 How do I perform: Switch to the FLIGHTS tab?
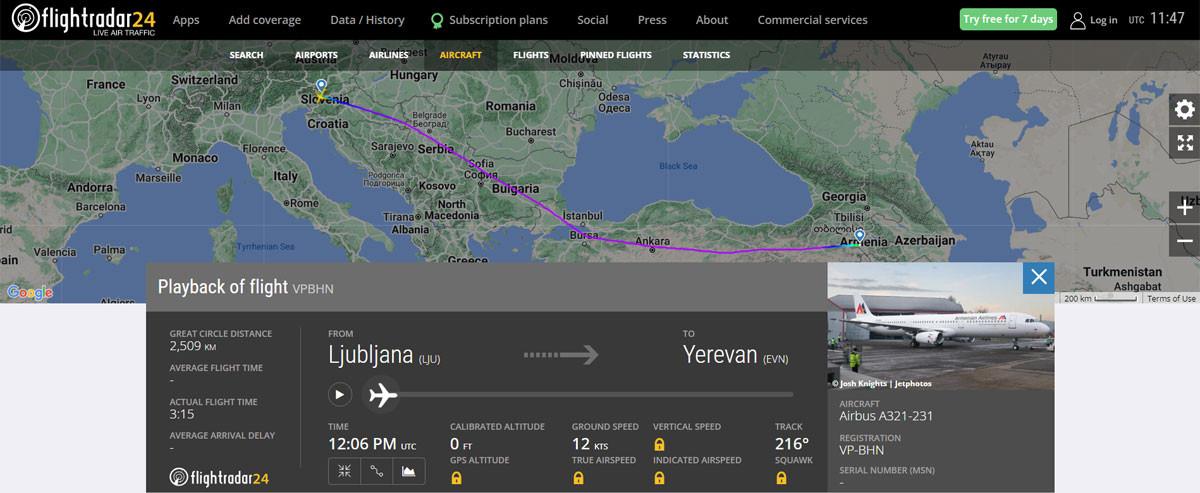point(531,55)
